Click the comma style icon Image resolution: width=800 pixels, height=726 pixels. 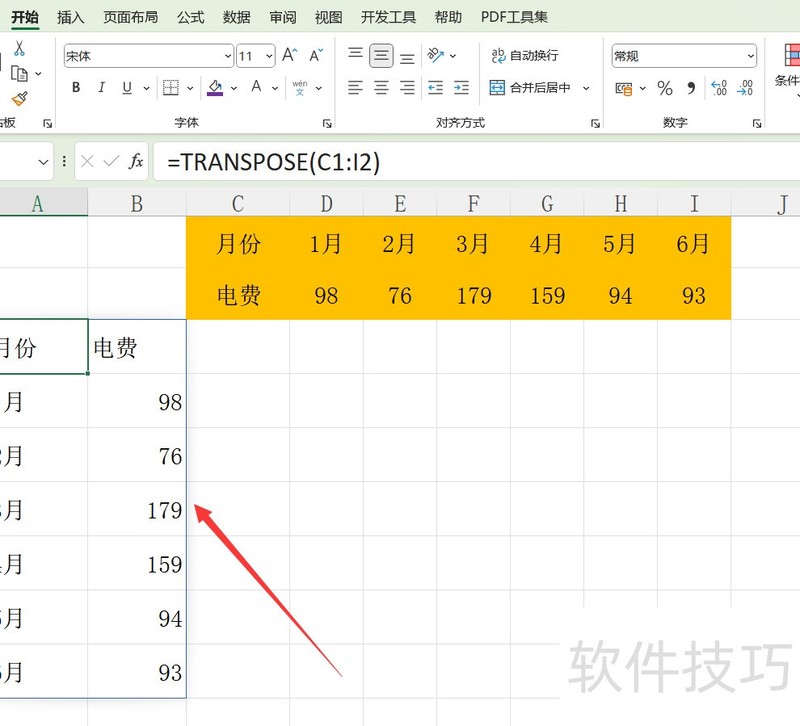click(x=692, y=89)
